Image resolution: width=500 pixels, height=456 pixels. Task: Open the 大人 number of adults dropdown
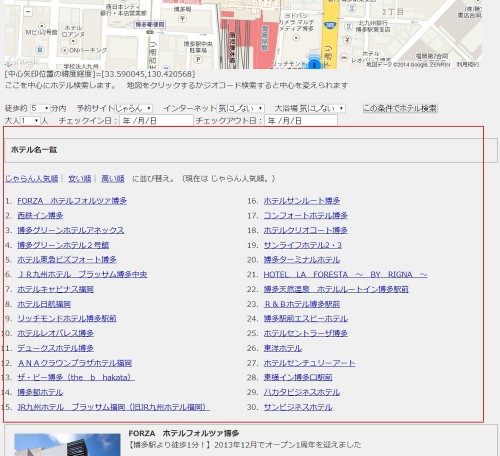(30, 120)
